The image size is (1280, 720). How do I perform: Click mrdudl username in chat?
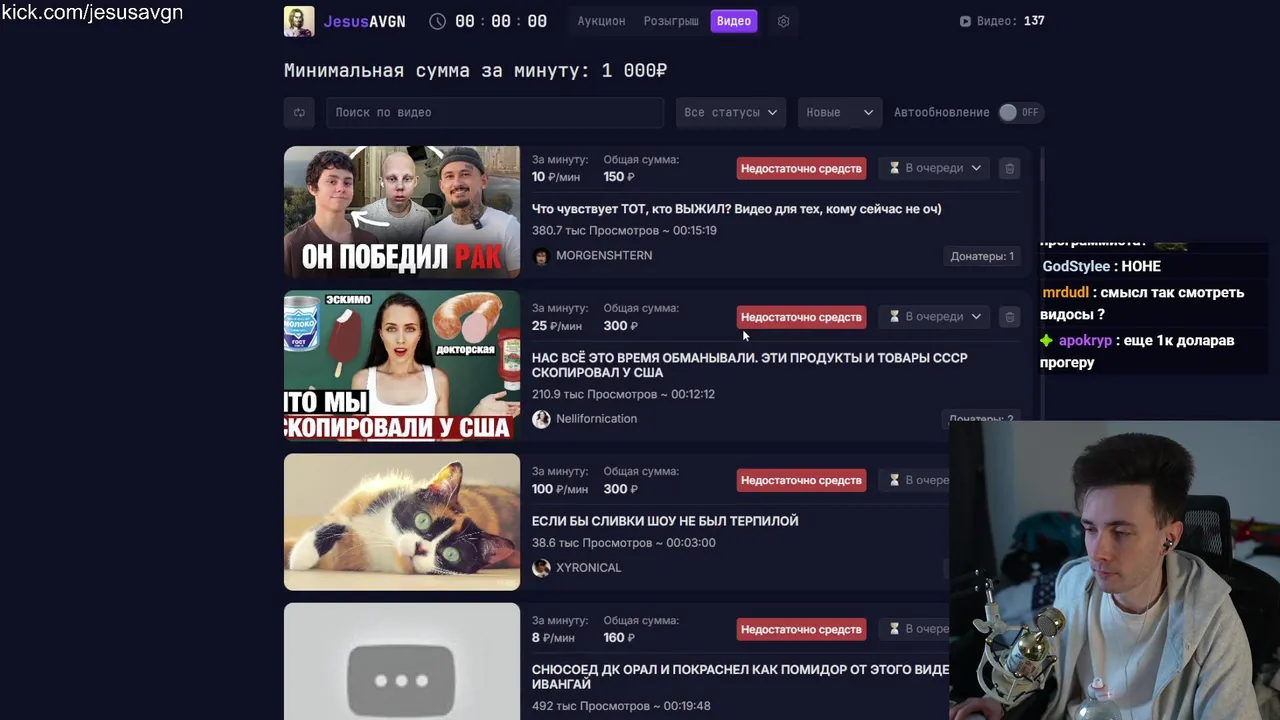click(1065, 293)
